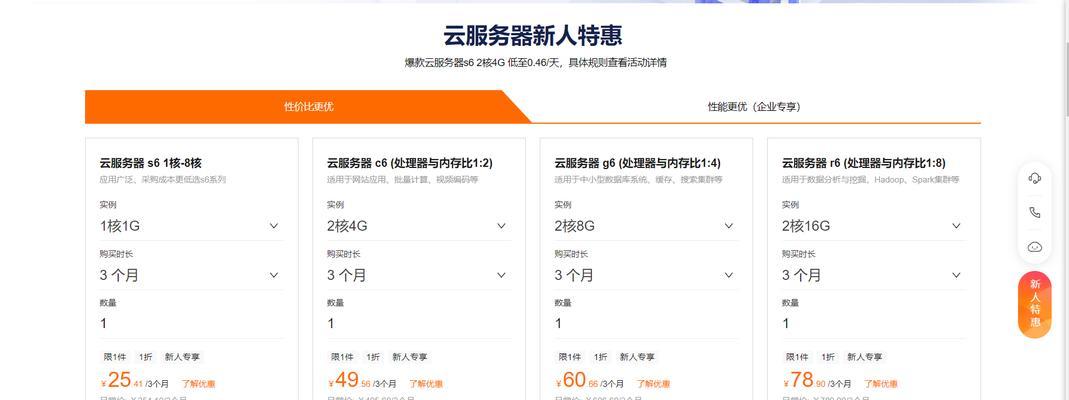Click the c6 description 适用于网站应用 text
1069x400 pixels.
click(x=403, y=180)
